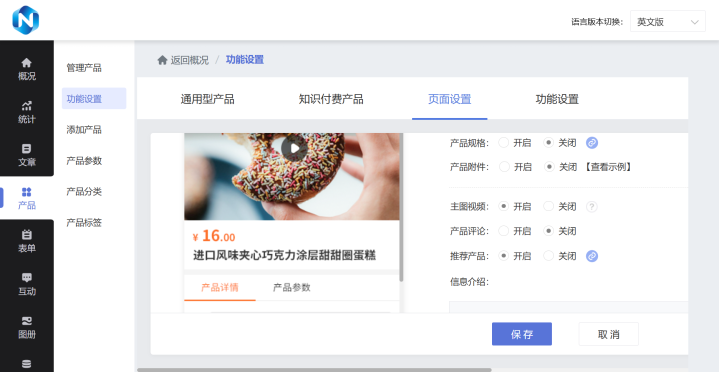This screenshot has height=372, width=719.
Task: Click the text area under 信息介绍
Action: point(569,307)
